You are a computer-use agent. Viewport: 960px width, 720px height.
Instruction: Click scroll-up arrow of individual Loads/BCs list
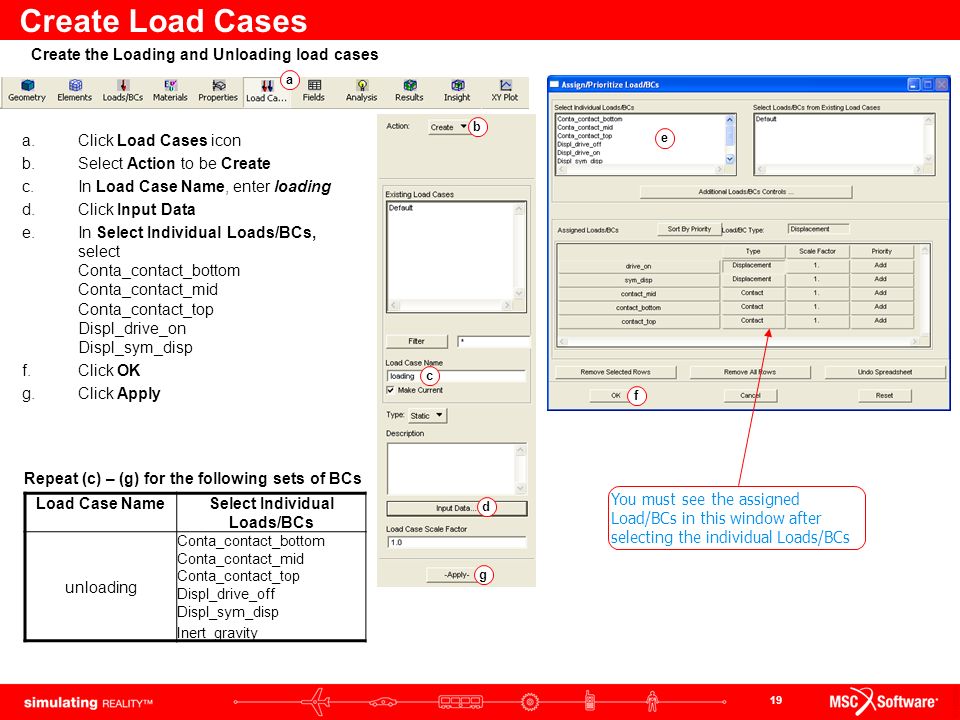pos(730,119)
